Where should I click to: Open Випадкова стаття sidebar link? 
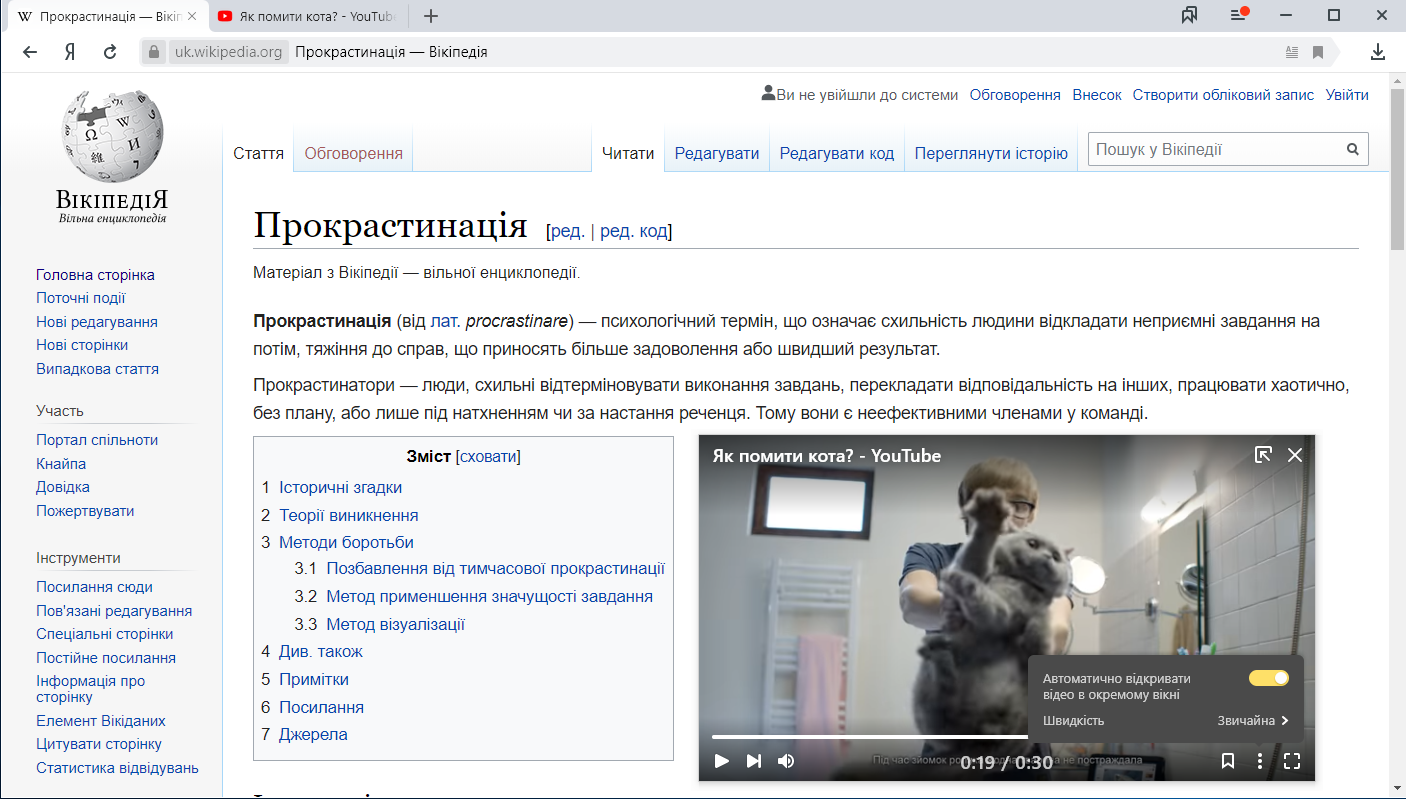[97, 369]
